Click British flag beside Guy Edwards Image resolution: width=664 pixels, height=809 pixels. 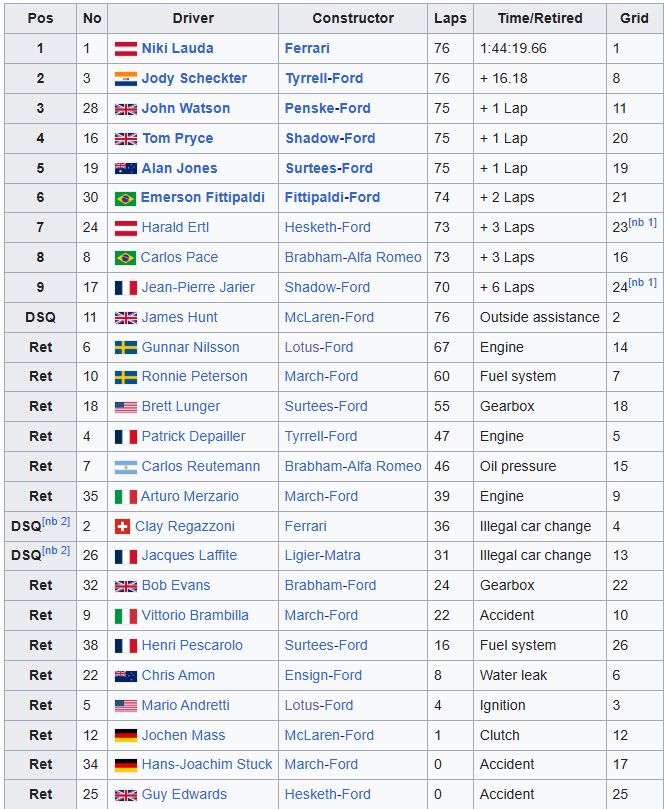[x=125, y=795]
